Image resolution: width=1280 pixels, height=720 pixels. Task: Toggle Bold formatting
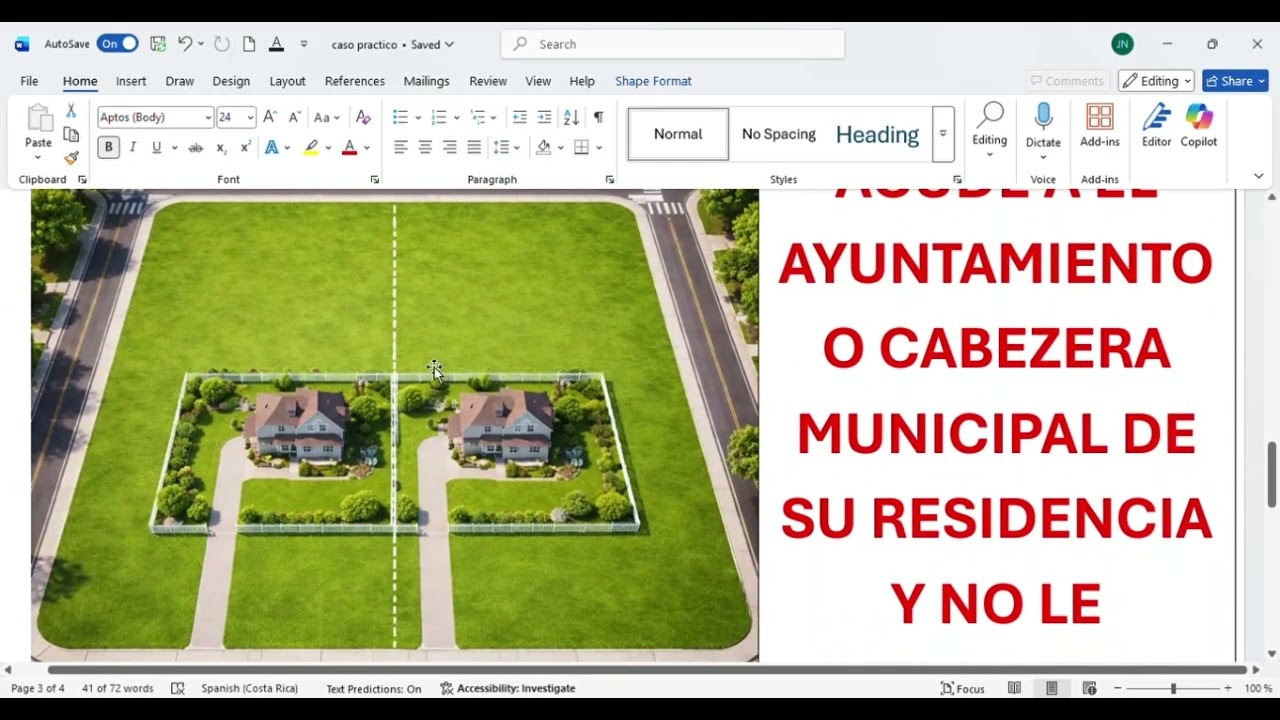pos(108,147)
